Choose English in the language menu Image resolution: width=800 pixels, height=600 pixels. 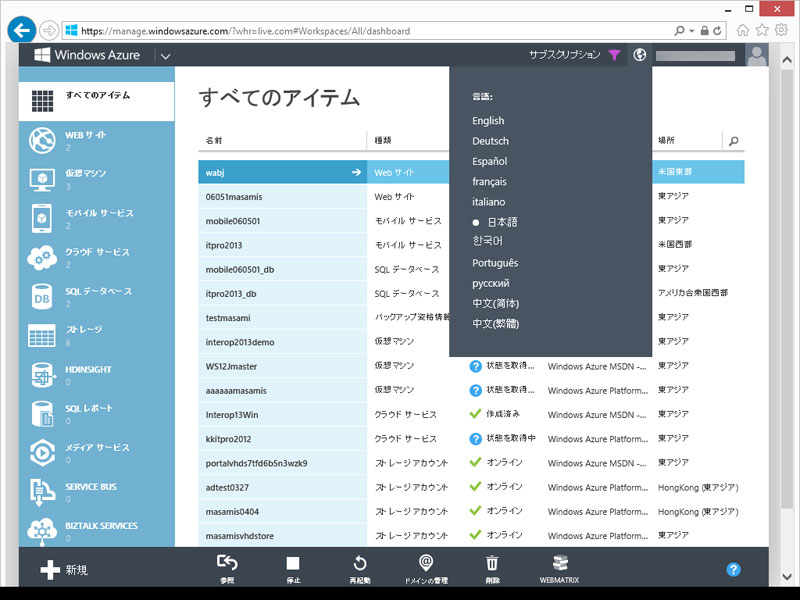point(488,121)
